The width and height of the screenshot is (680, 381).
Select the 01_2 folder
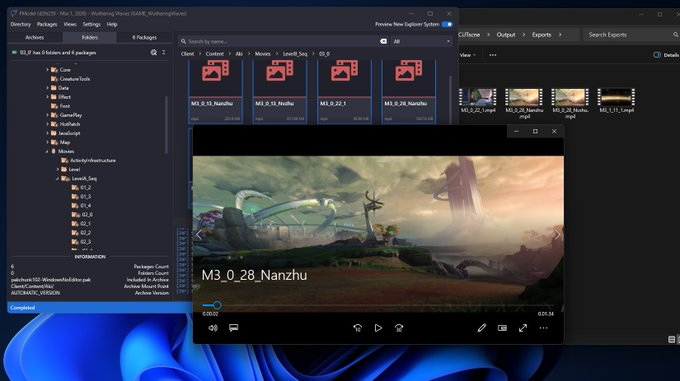[81, 188]
